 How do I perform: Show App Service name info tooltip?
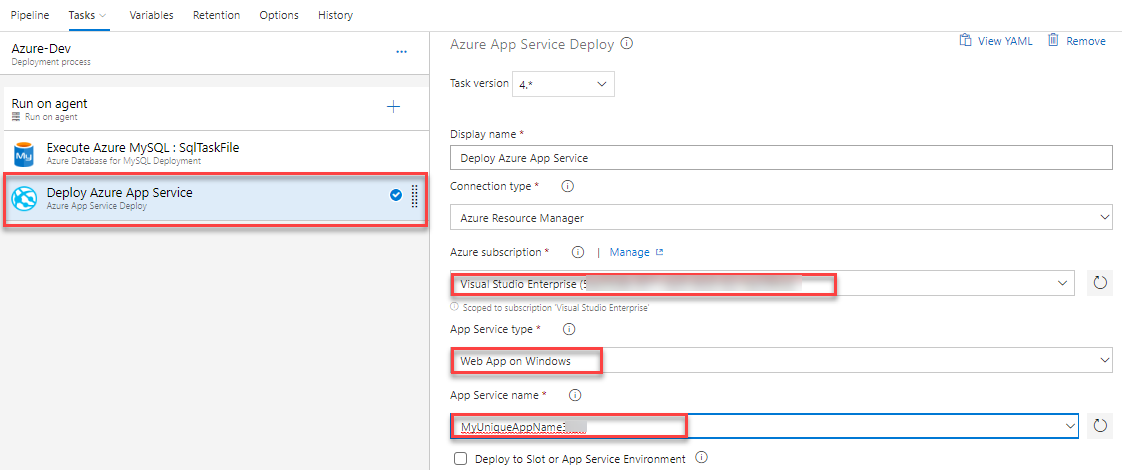click(x=577, y=395)
